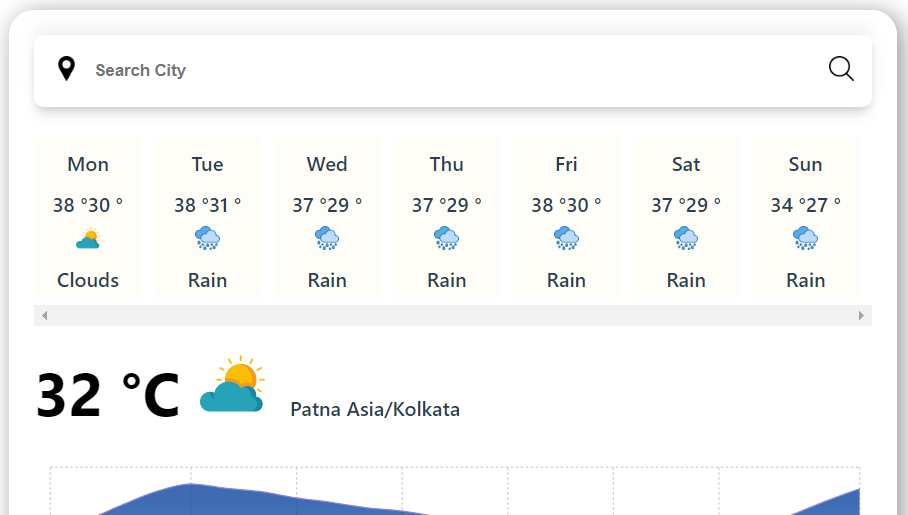The height and width of the screenshot is (515, 908).
Task: Click the location pin icon
Action: [66, 69]
